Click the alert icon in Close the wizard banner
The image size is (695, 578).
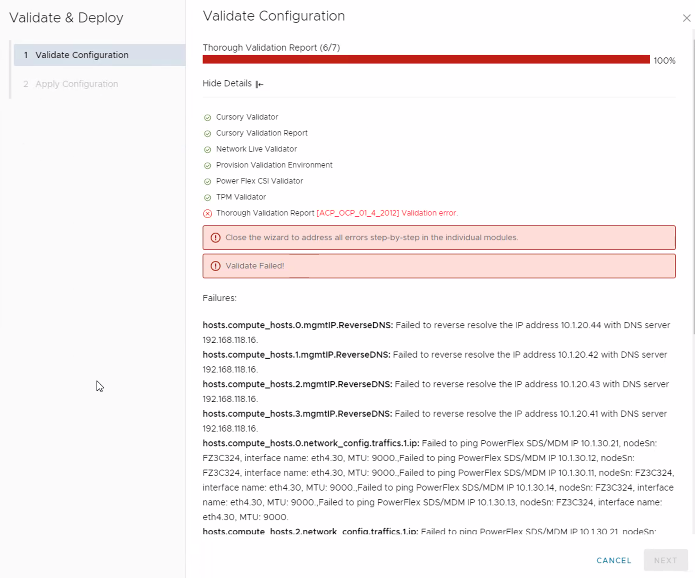point(215,238)
